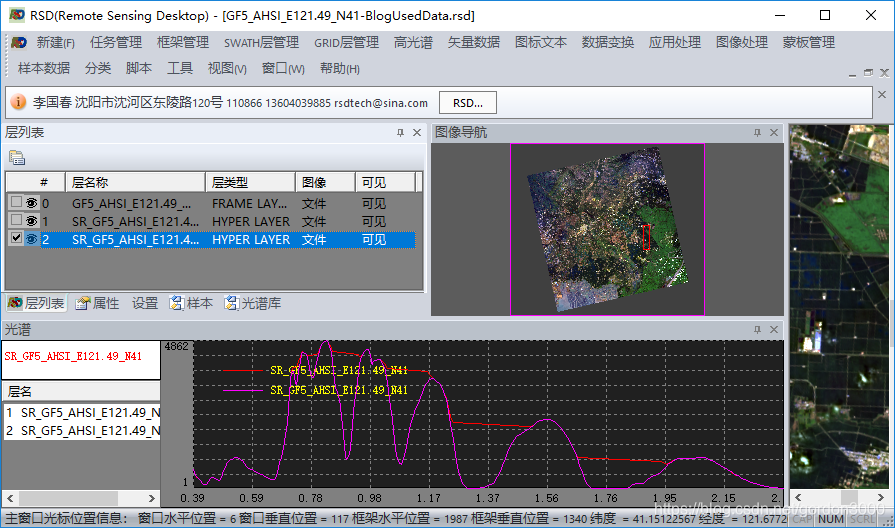The image size is (895, 528).
Task: Toggle eye visibility icon of layer 0
Action: tap(31, 203)
